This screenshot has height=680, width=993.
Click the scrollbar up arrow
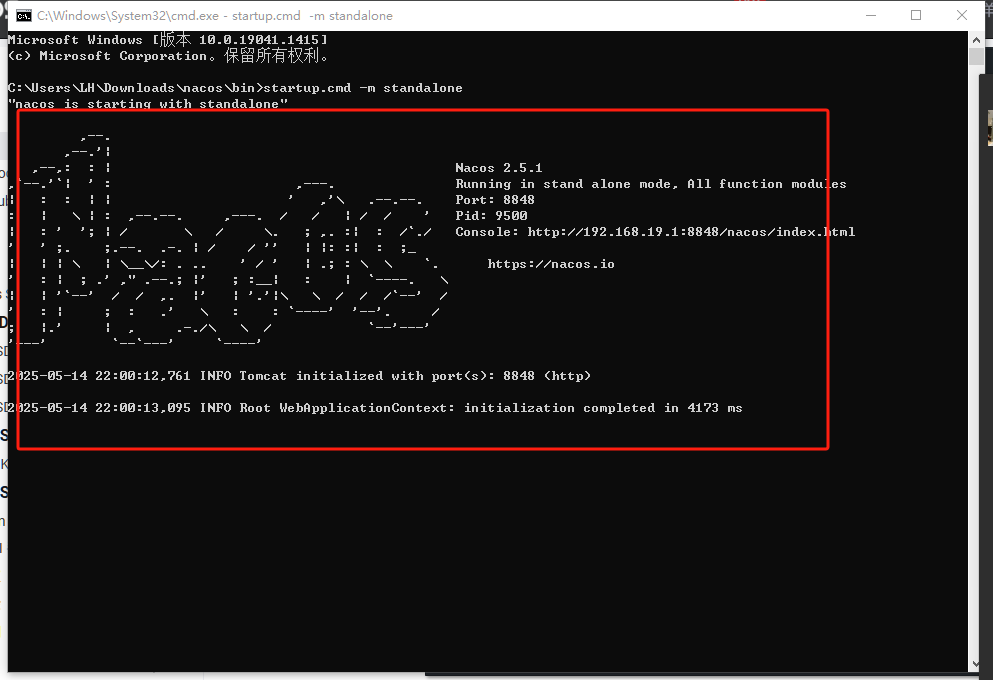(x=976, y=39)
